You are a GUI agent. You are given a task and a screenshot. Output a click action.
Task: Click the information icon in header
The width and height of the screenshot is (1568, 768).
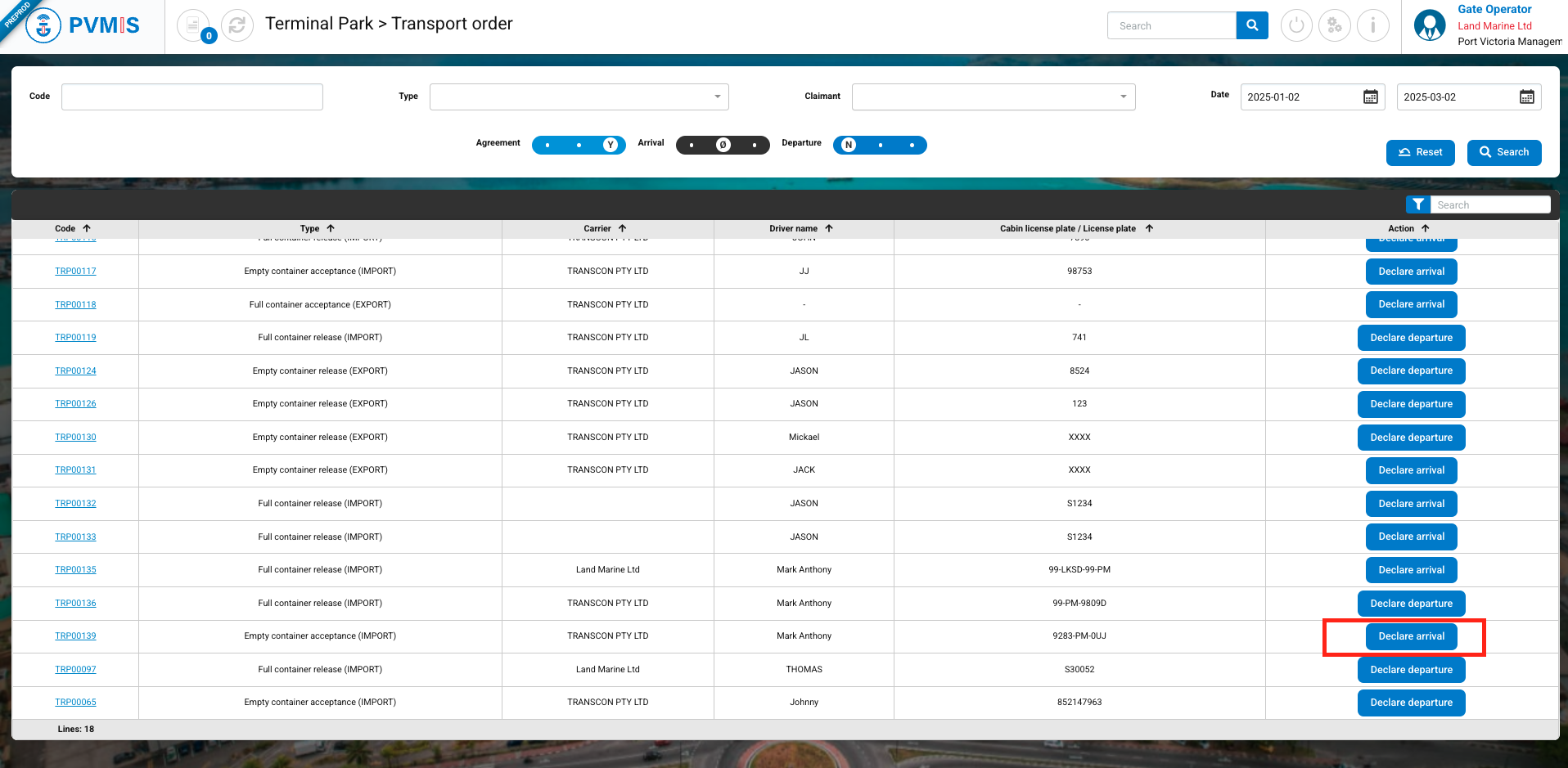tap(1372, 26)
